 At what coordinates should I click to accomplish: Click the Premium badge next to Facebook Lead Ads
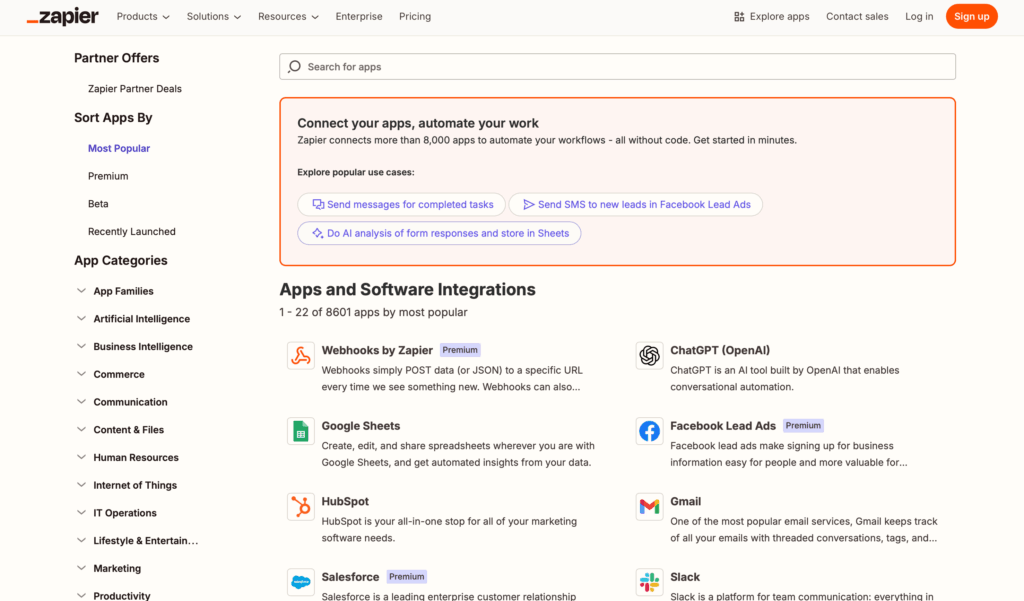[x=803, y=426]
